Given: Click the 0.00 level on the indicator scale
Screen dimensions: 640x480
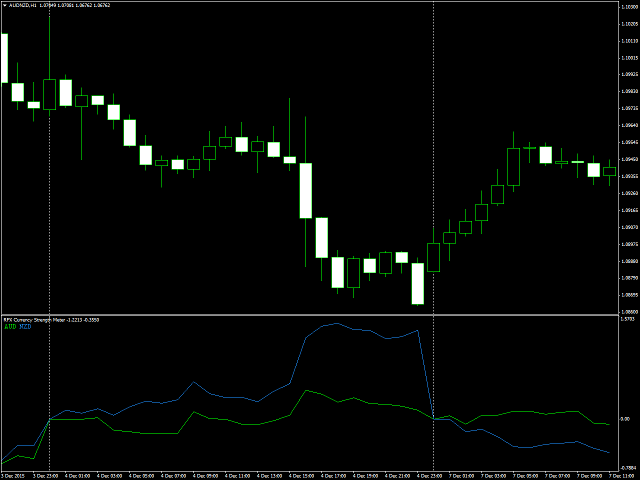Looking at the screenshot, I should pos(625,419).
